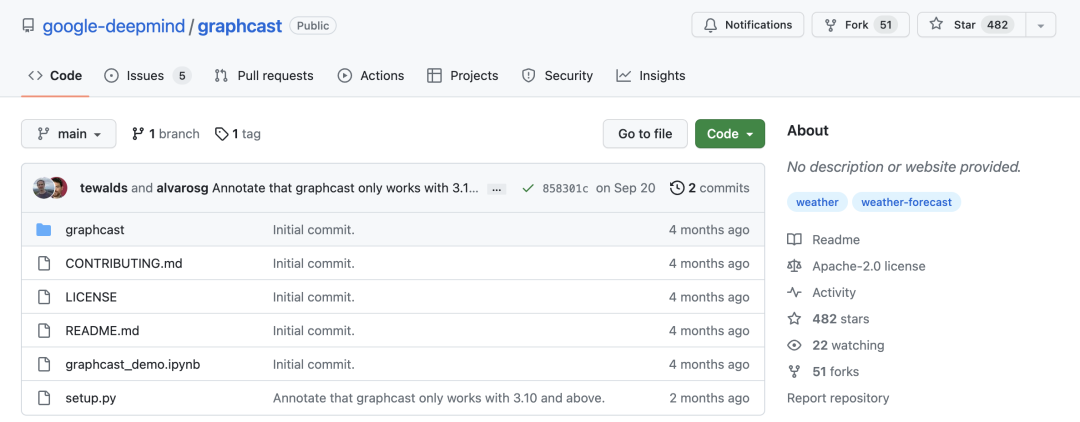Click tewalds avatar thumbnail

coord(41,188)
